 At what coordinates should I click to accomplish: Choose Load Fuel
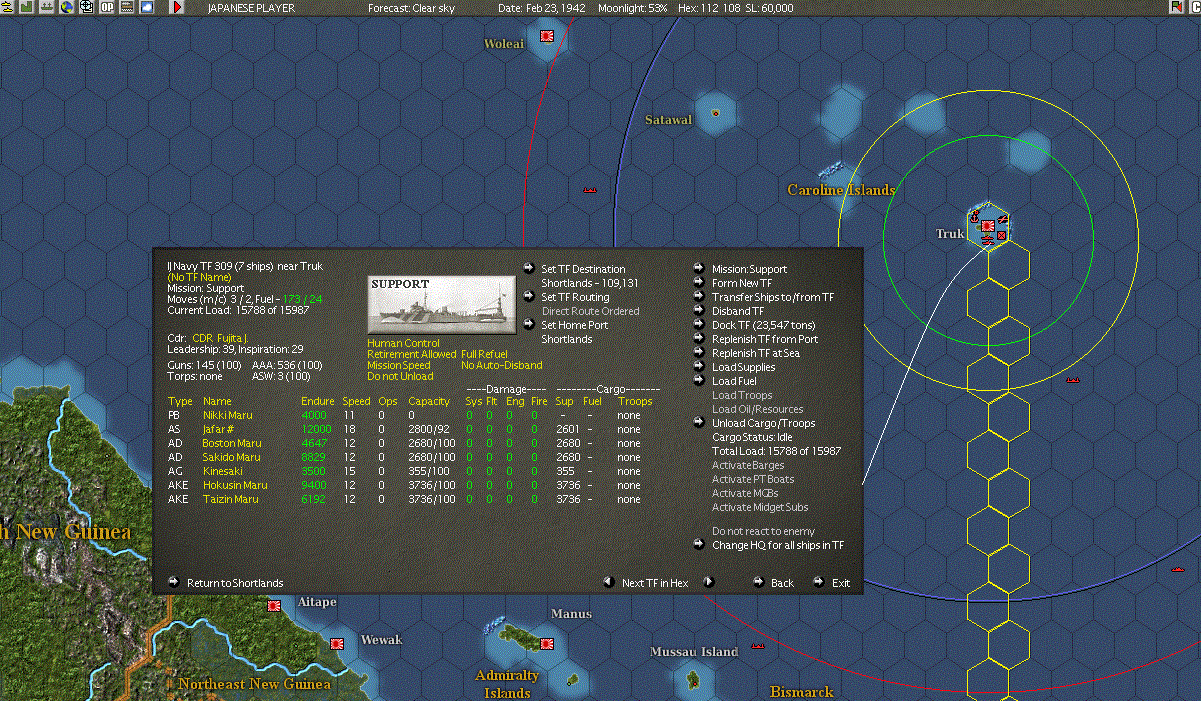(x=734, y=381)
